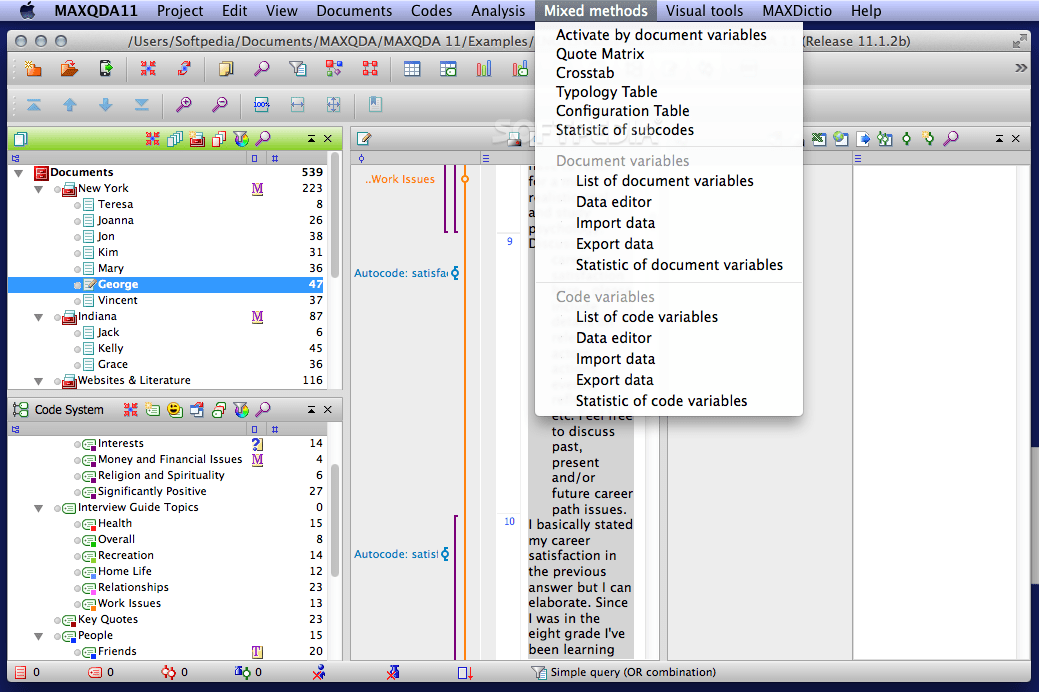Open the Visual tools menu
The width and height of the screenshot is (1039, 692).
(x=704, y=11)
